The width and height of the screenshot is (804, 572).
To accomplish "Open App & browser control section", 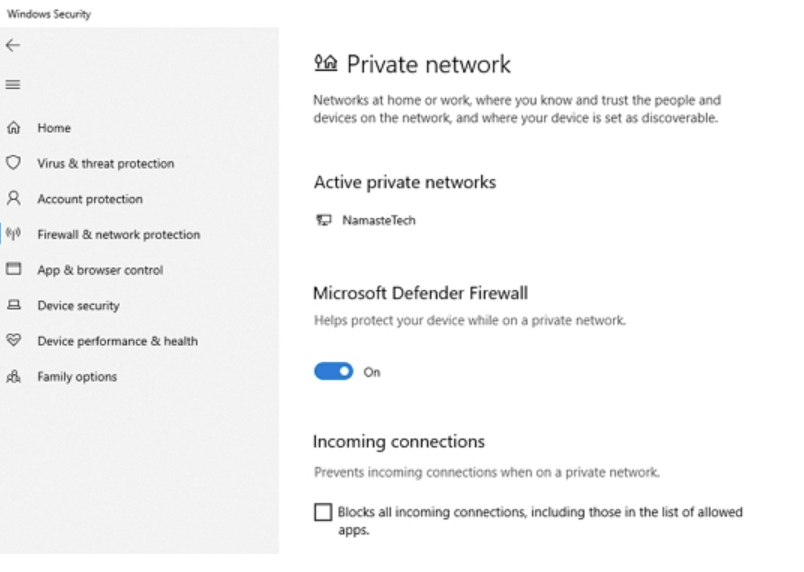I will [100, 270].
